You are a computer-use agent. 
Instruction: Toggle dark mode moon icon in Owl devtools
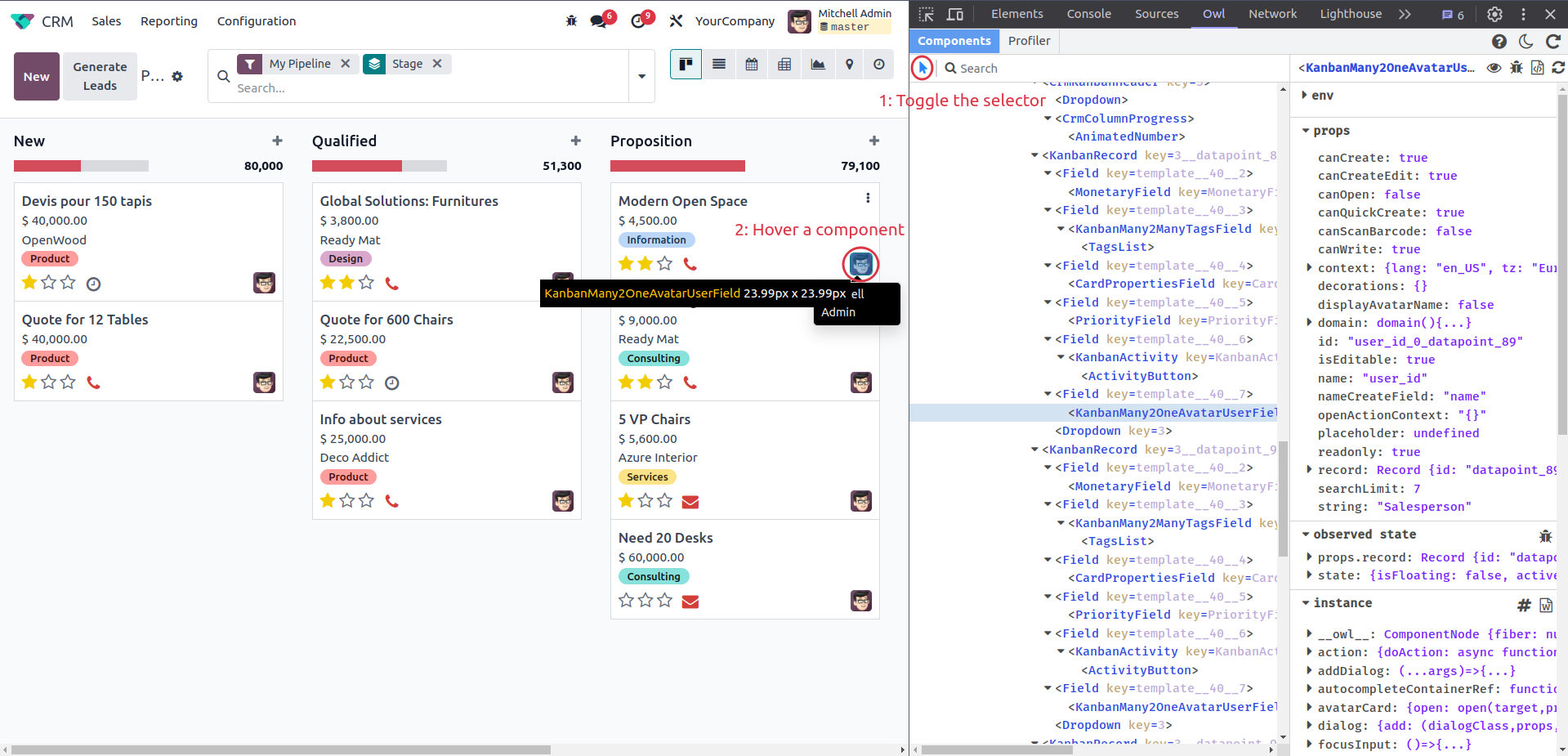(x=1526, y=42)
